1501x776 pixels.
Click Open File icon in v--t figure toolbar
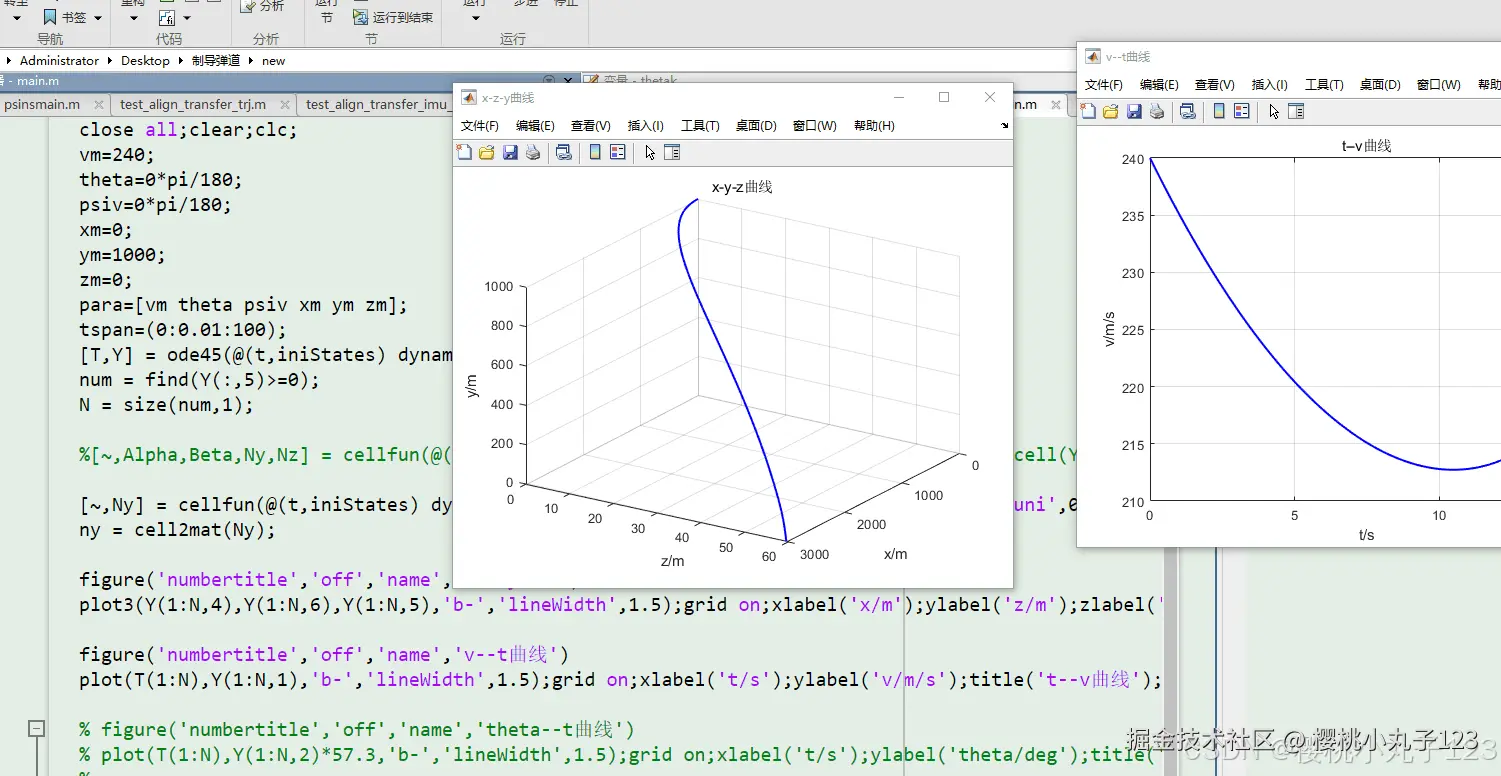point(1111,111)
